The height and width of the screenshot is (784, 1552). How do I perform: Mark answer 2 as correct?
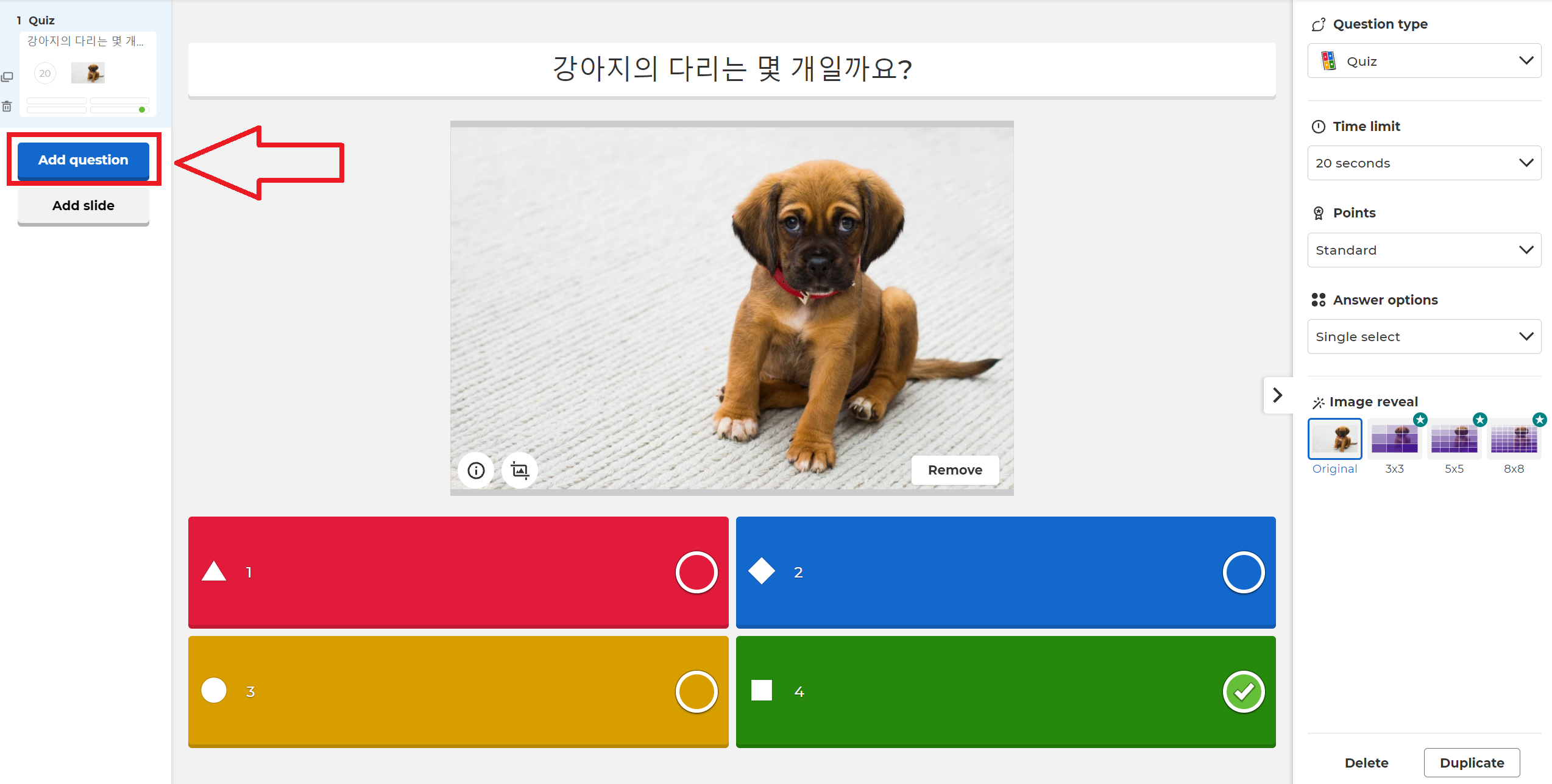tap(1243, 572)
